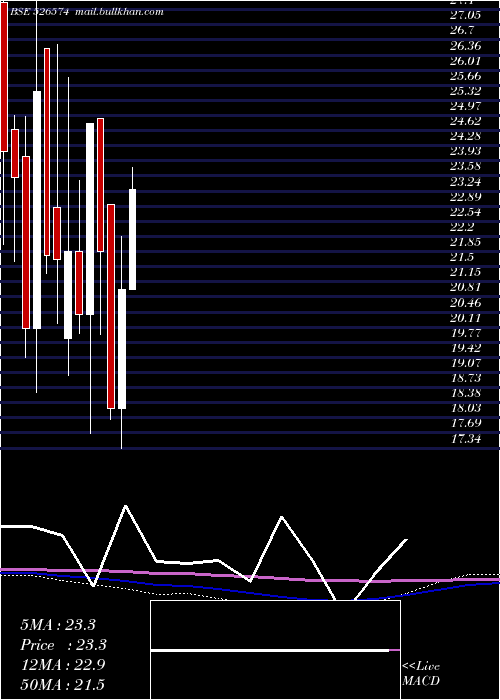The height and width of the screenshot is (700, 500).
Task: Click the MACD inset panel box
Action: [x=275, y=650]
